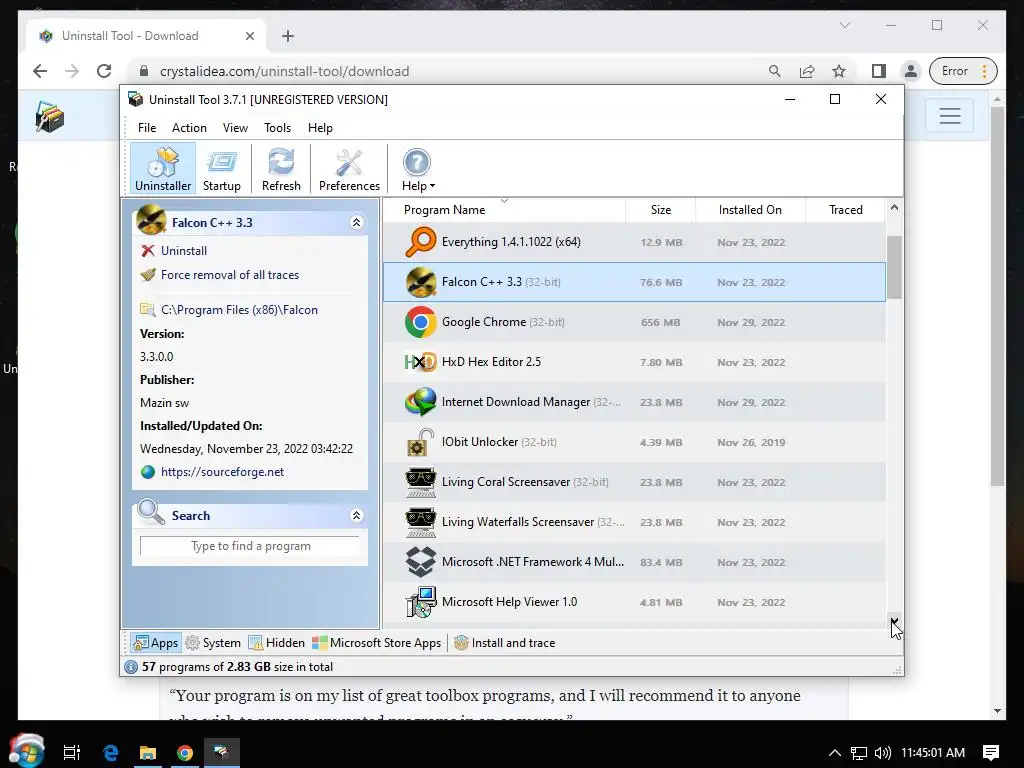Switch to the Startup manager

(x=221, y=169)
